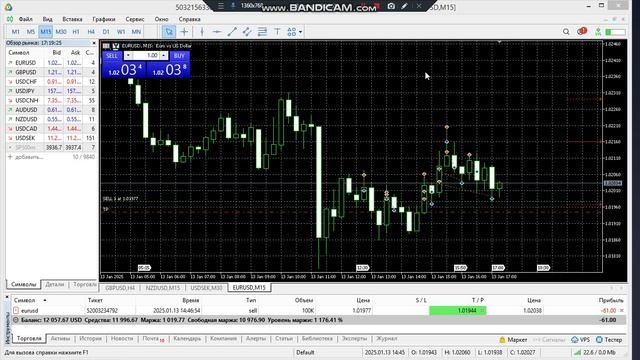Image resolution: width=640 pixels, height=360 pixels.
Task: Select the Fibonacci retracement tool
Action: point(262,31)
